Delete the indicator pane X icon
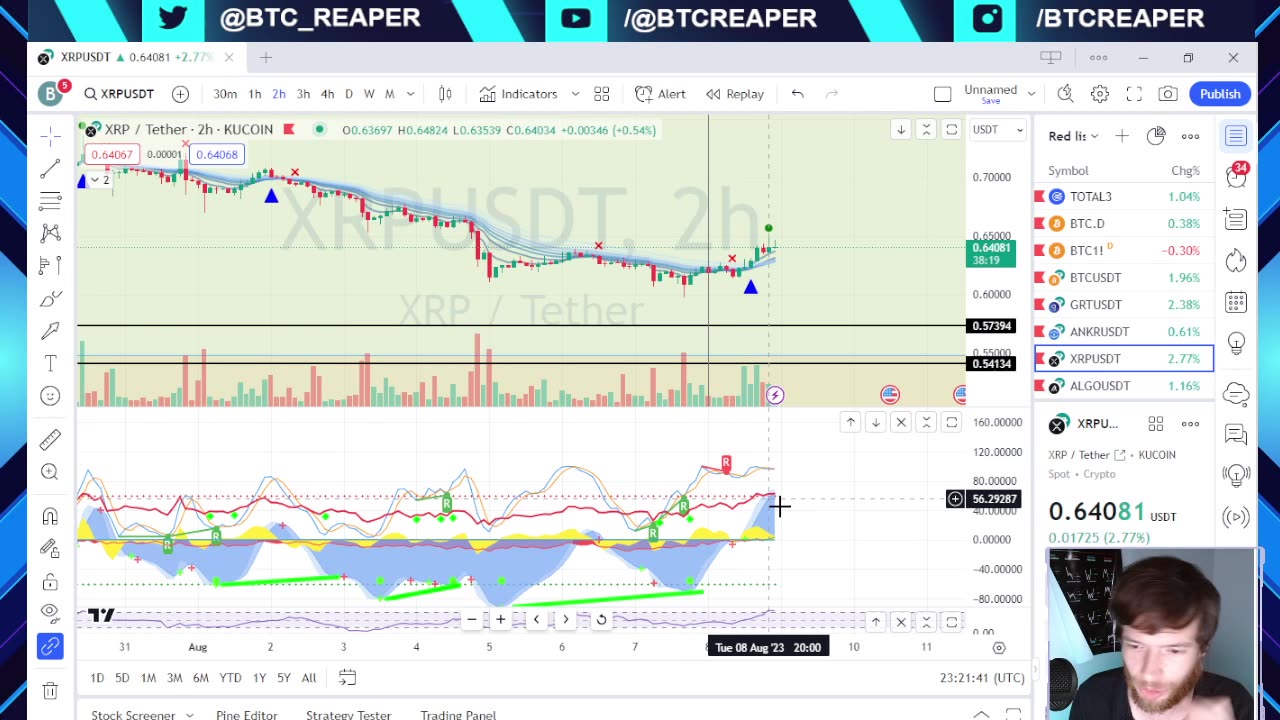The width and height of the screenshot is (1280, 720). point(901,423)
